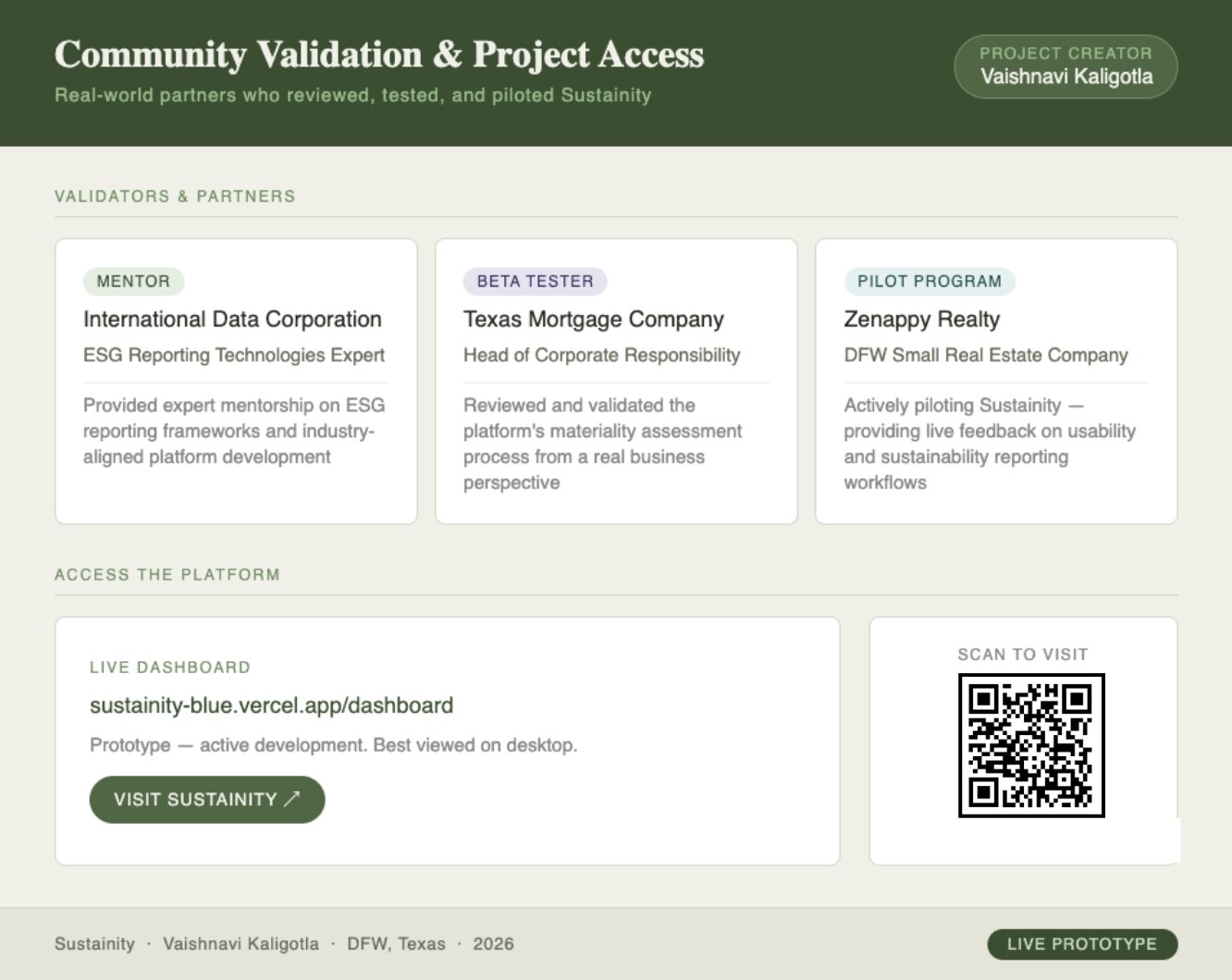
Task: Click the arrow icon on Visit Sustainity
Action: (x=292, y=799)
